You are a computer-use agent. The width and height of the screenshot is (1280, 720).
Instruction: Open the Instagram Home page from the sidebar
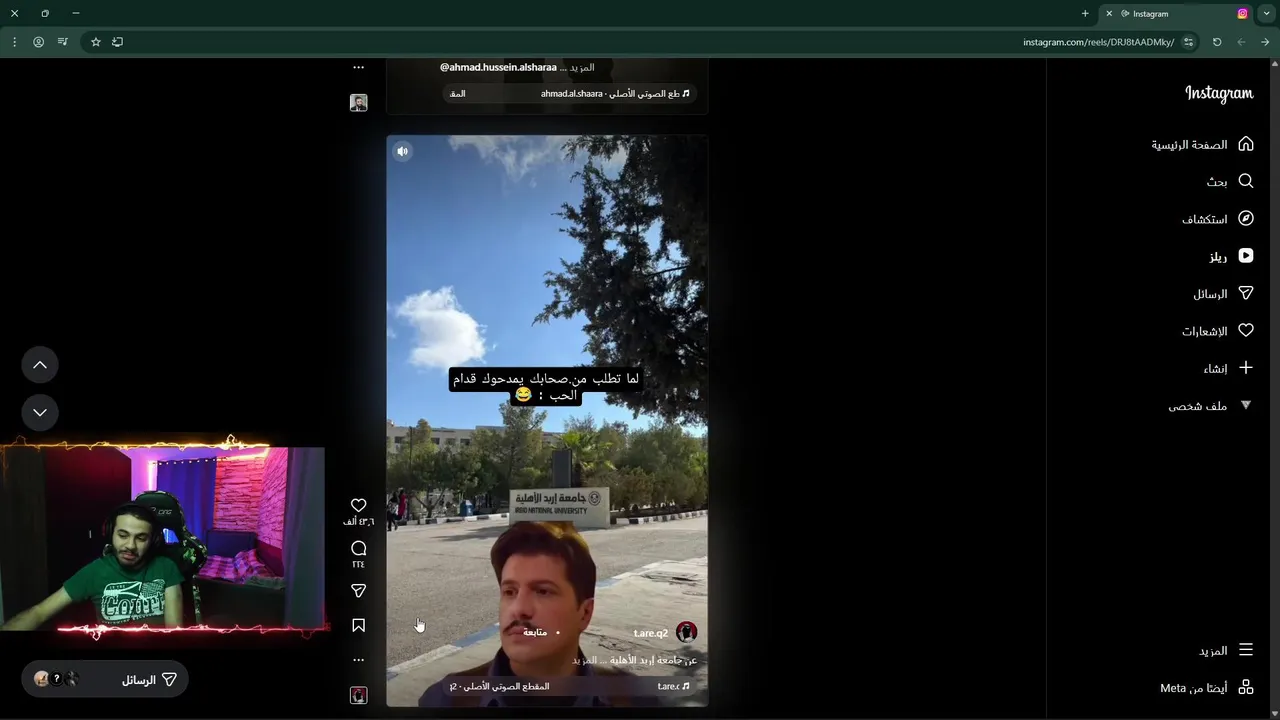point(1202,144)
